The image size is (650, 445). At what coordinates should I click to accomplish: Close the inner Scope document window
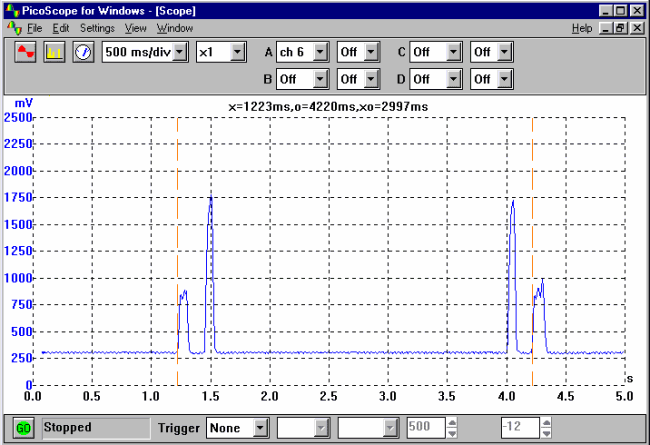tap(637, 29)
